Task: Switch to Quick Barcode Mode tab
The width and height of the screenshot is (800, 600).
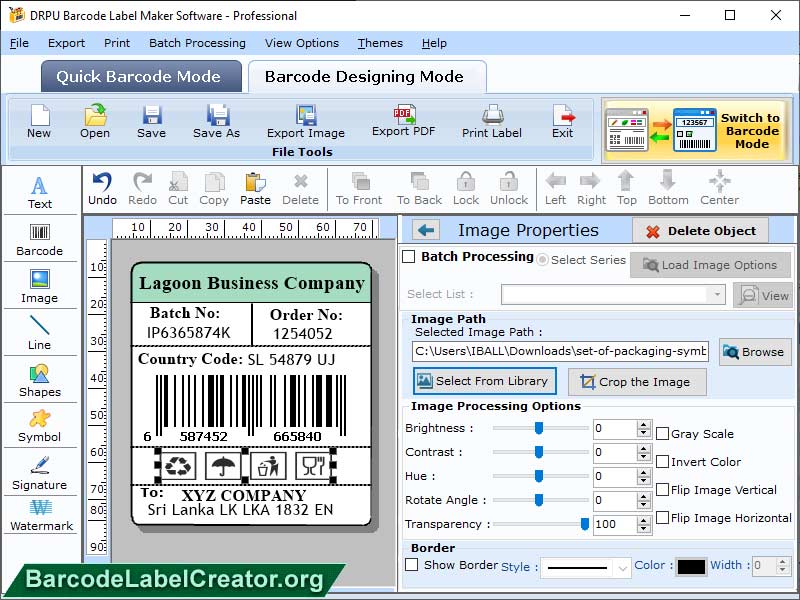Action: point(139,76)
